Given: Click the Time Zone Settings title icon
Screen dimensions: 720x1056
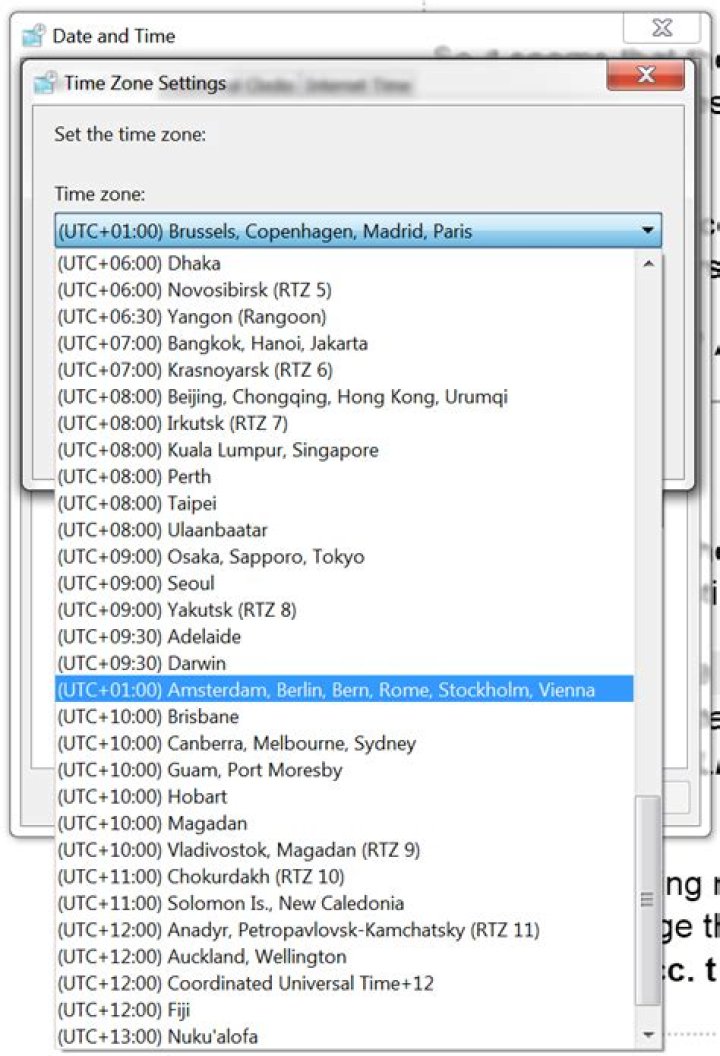Looking at the screenshot, I should click(45, 84).
